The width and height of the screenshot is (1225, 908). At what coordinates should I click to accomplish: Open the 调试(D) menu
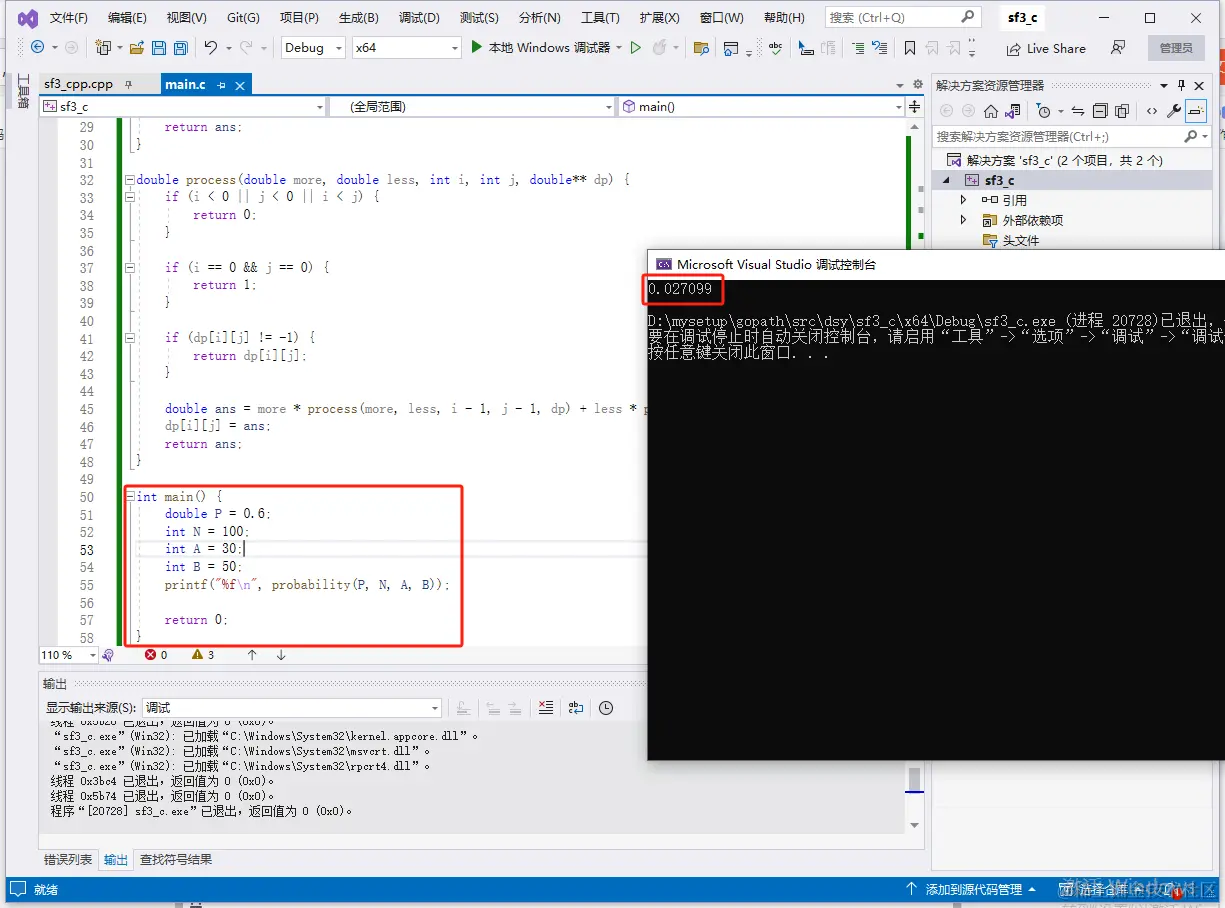point(419,18)
